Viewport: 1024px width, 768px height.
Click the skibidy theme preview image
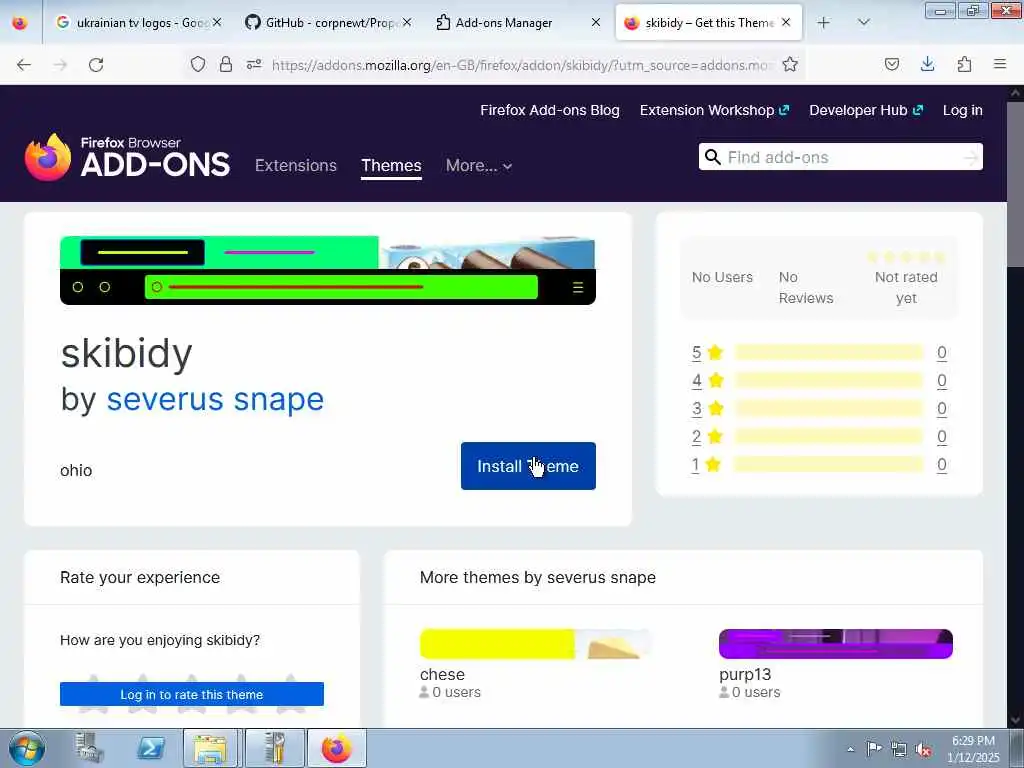[x=328, y=270]
